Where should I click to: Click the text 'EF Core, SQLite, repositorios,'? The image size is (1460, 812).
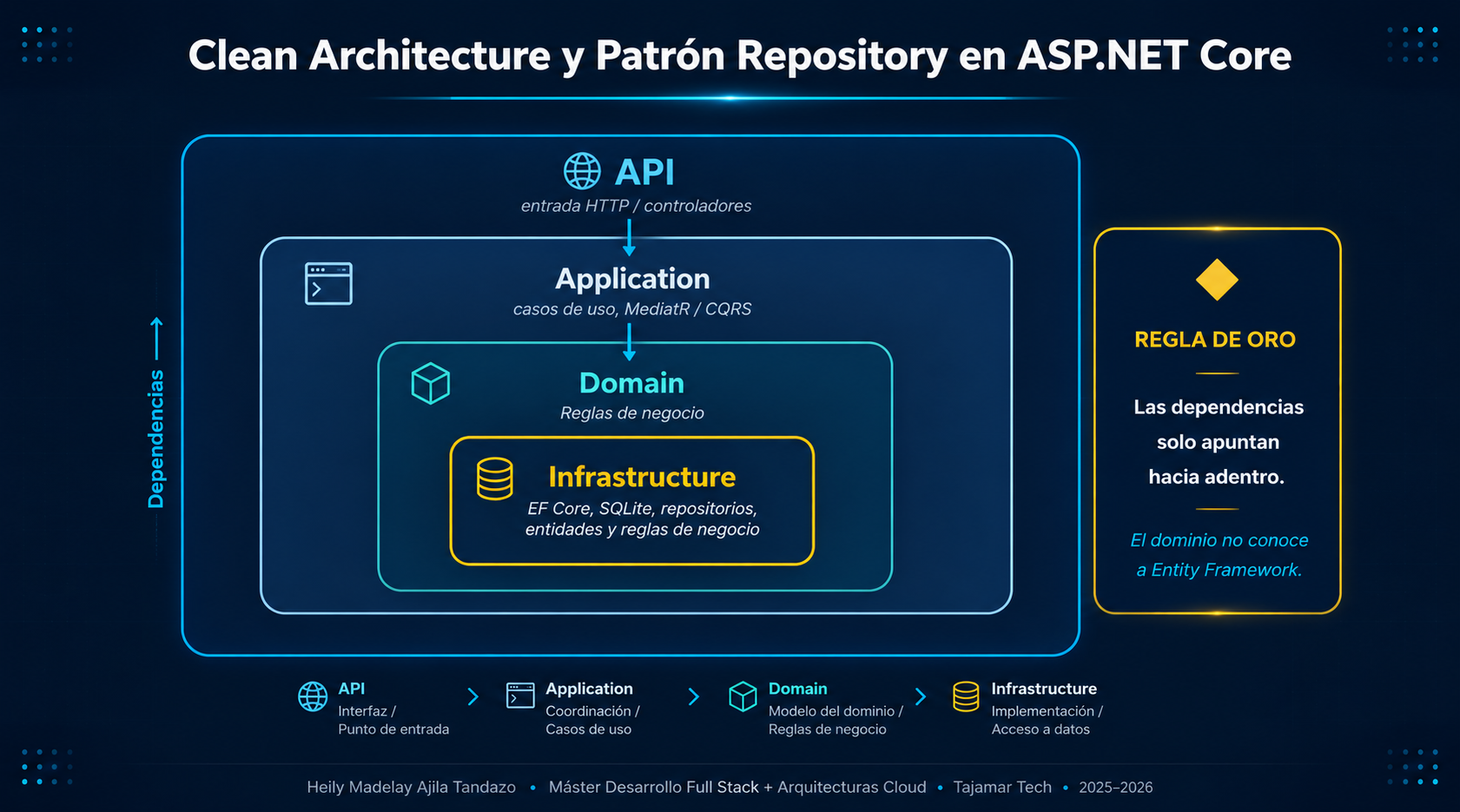click(642, 508)
